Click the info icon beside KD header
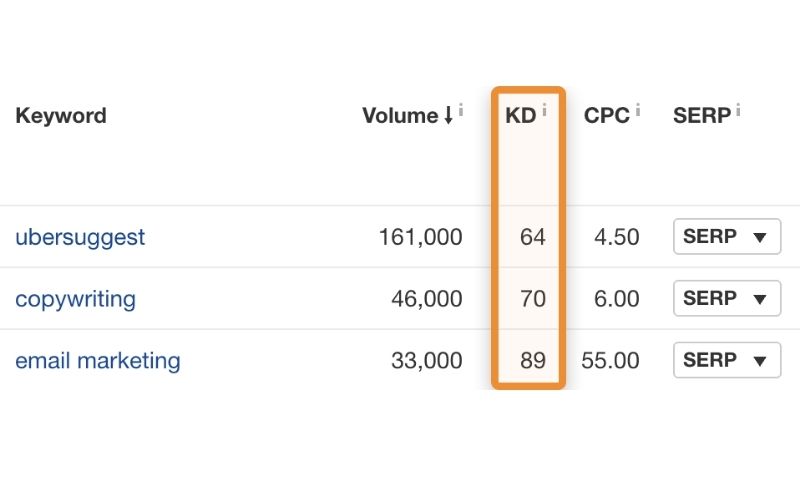800x500 pixels. click(544, 110)
